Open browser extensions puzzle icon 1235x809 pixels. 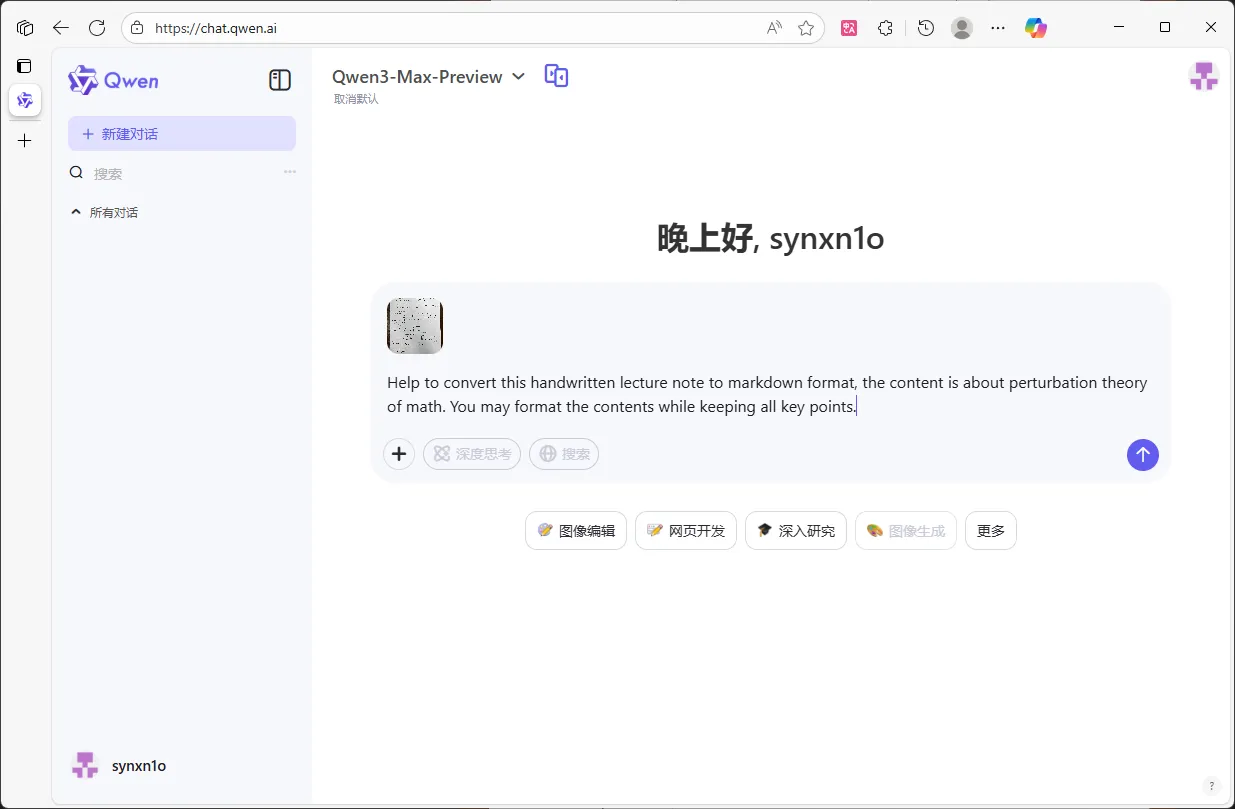(x=885, y=28)
